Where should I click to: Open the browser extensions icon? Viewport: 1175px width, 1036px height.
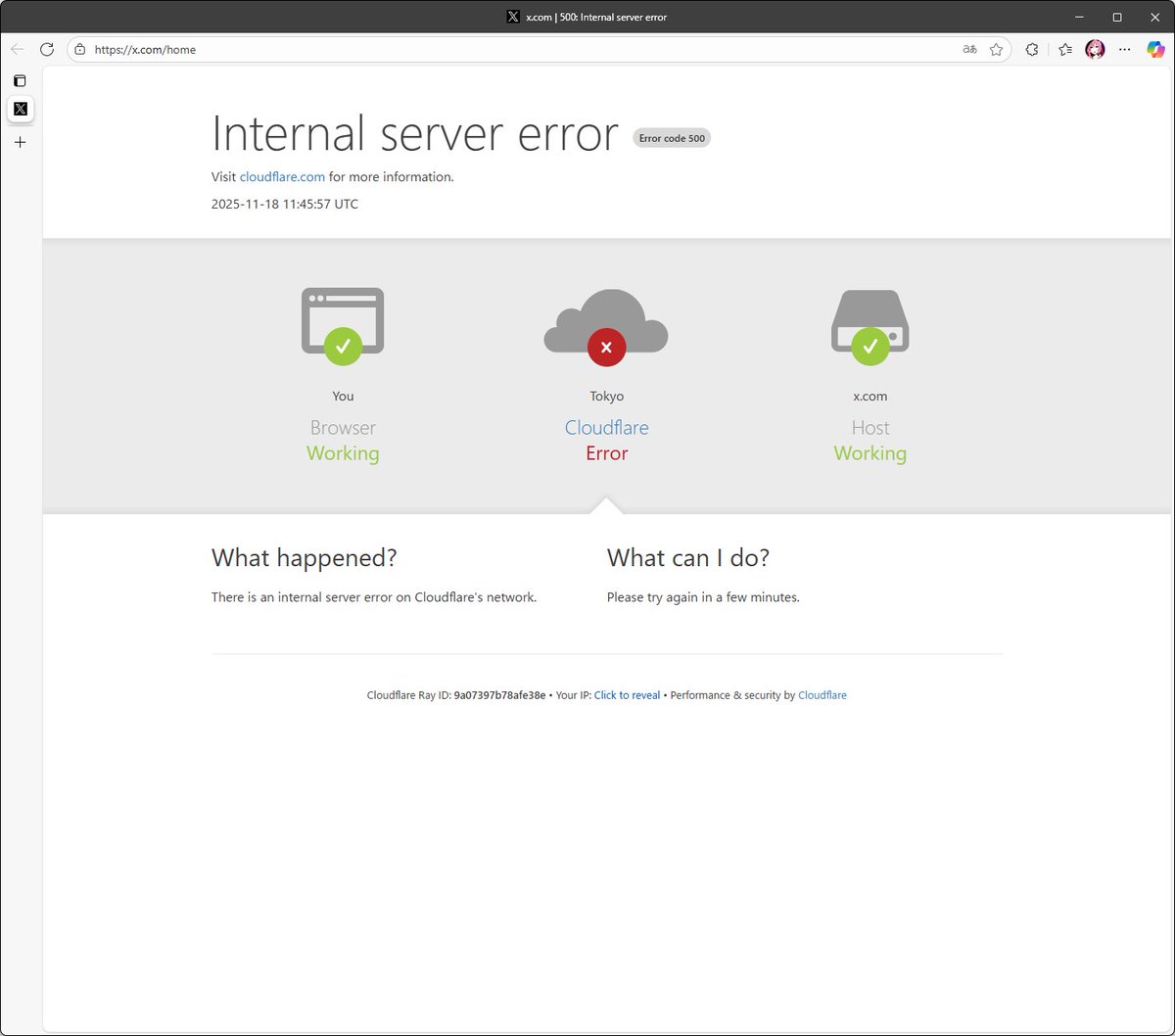coord(1031,49)
